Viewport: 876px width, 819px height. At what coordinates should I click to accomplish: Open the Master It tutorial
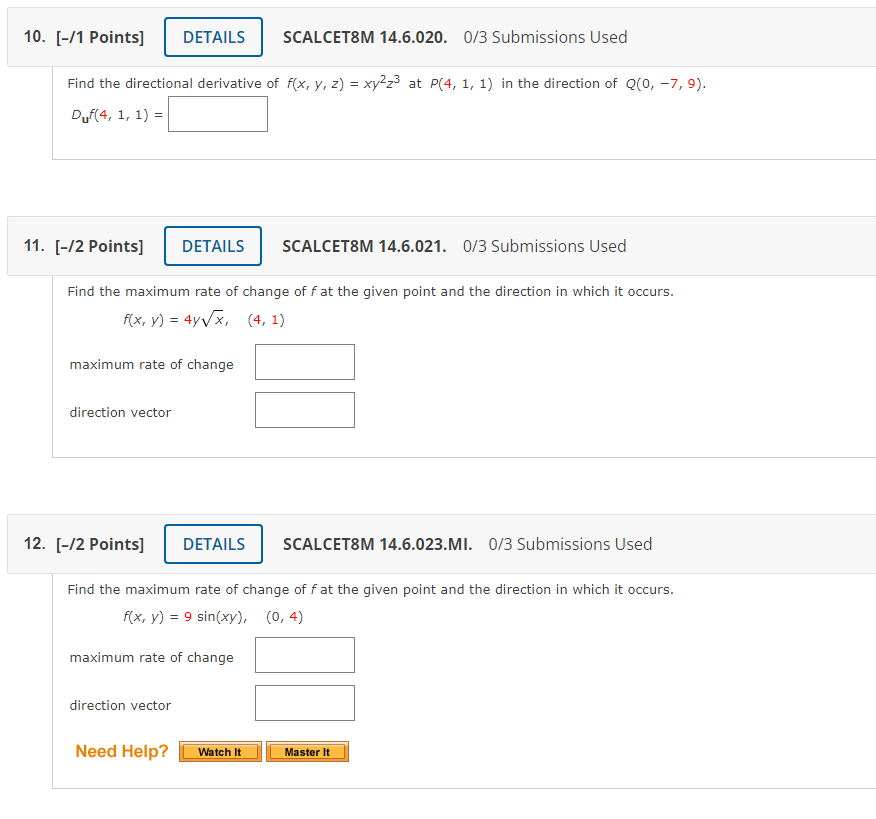point(307,751)
